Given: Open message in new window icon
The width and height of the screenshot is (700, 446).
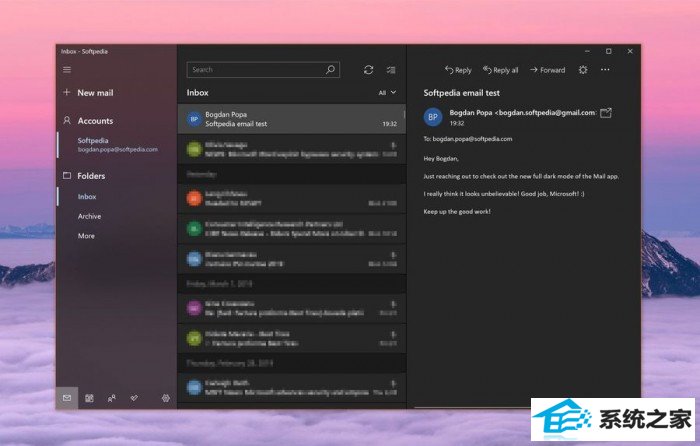Looking at the screenshot, I should (x=606, y=113).
